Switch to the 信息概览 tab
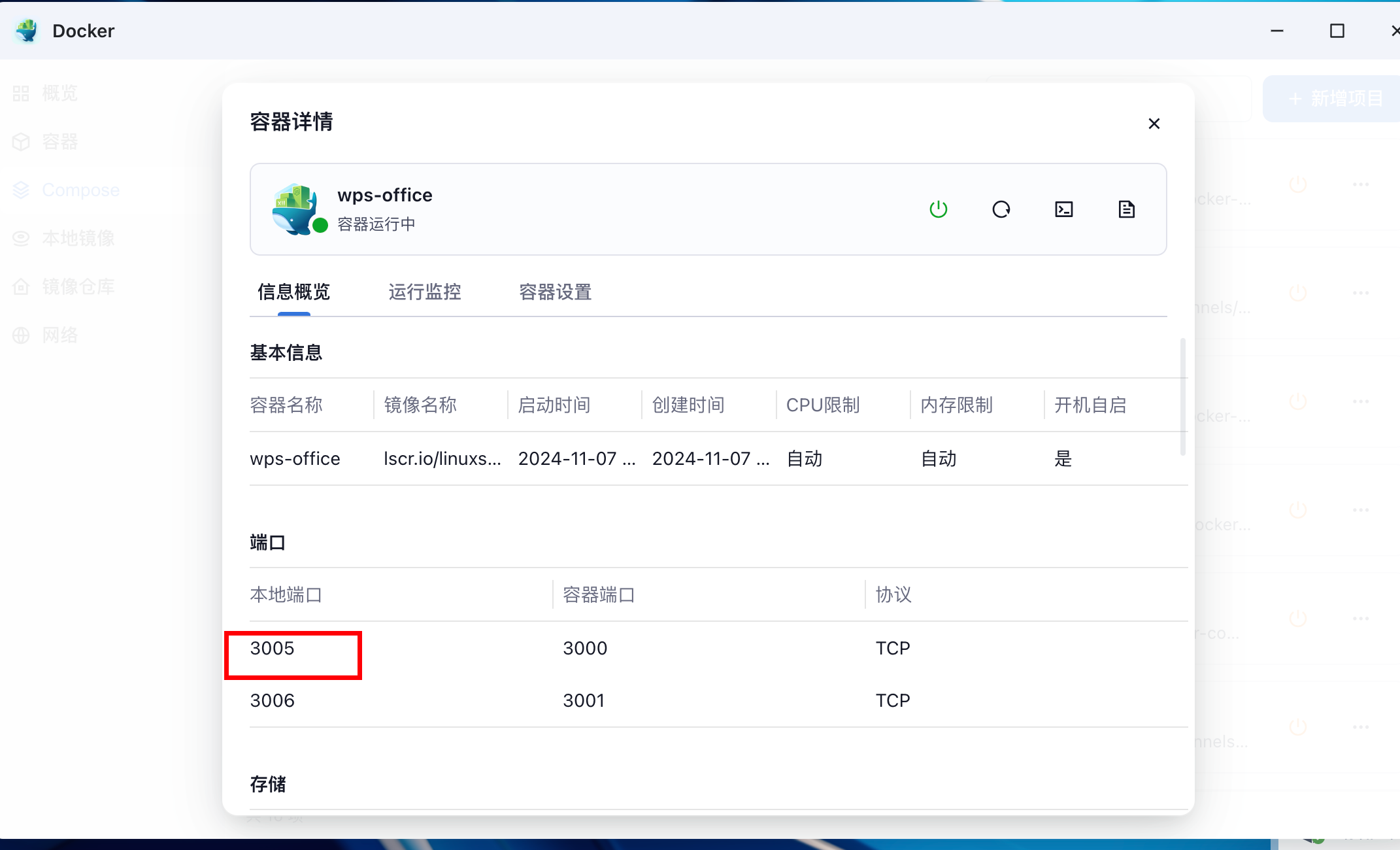Image resolution: width=1400 pixels, height=850 pixels. tap(293, 292)
